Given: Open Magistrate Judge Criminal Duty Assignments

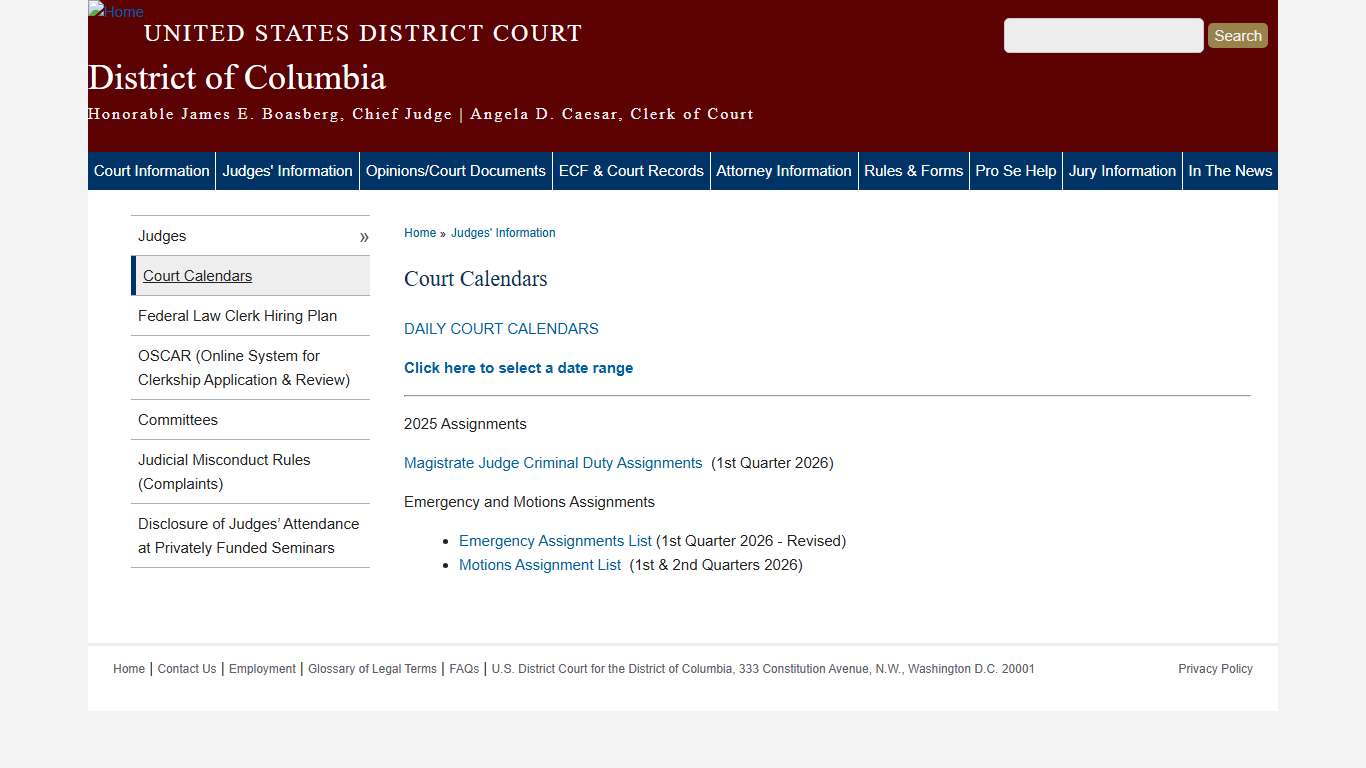Looking at the screenshot, I should click(553, 463).
